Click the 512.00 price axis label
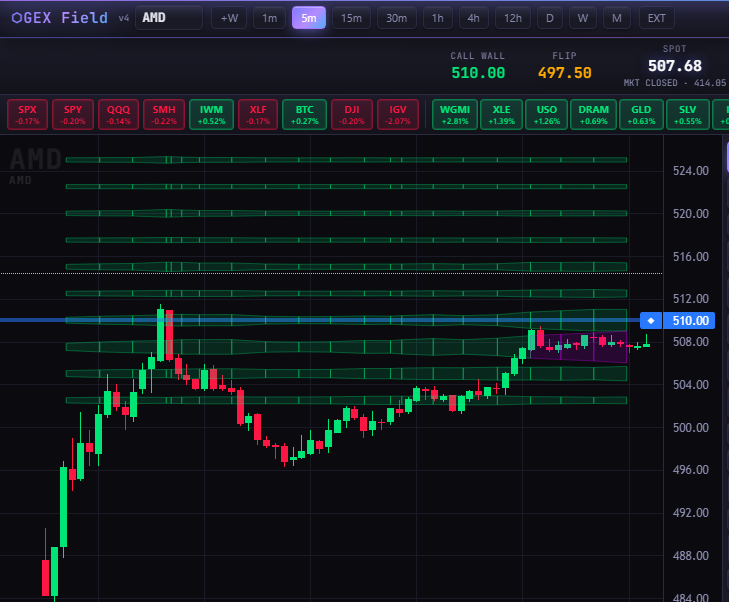Image resolution: width=729 pixels, height=602 pixels. (x=691, y=298)
